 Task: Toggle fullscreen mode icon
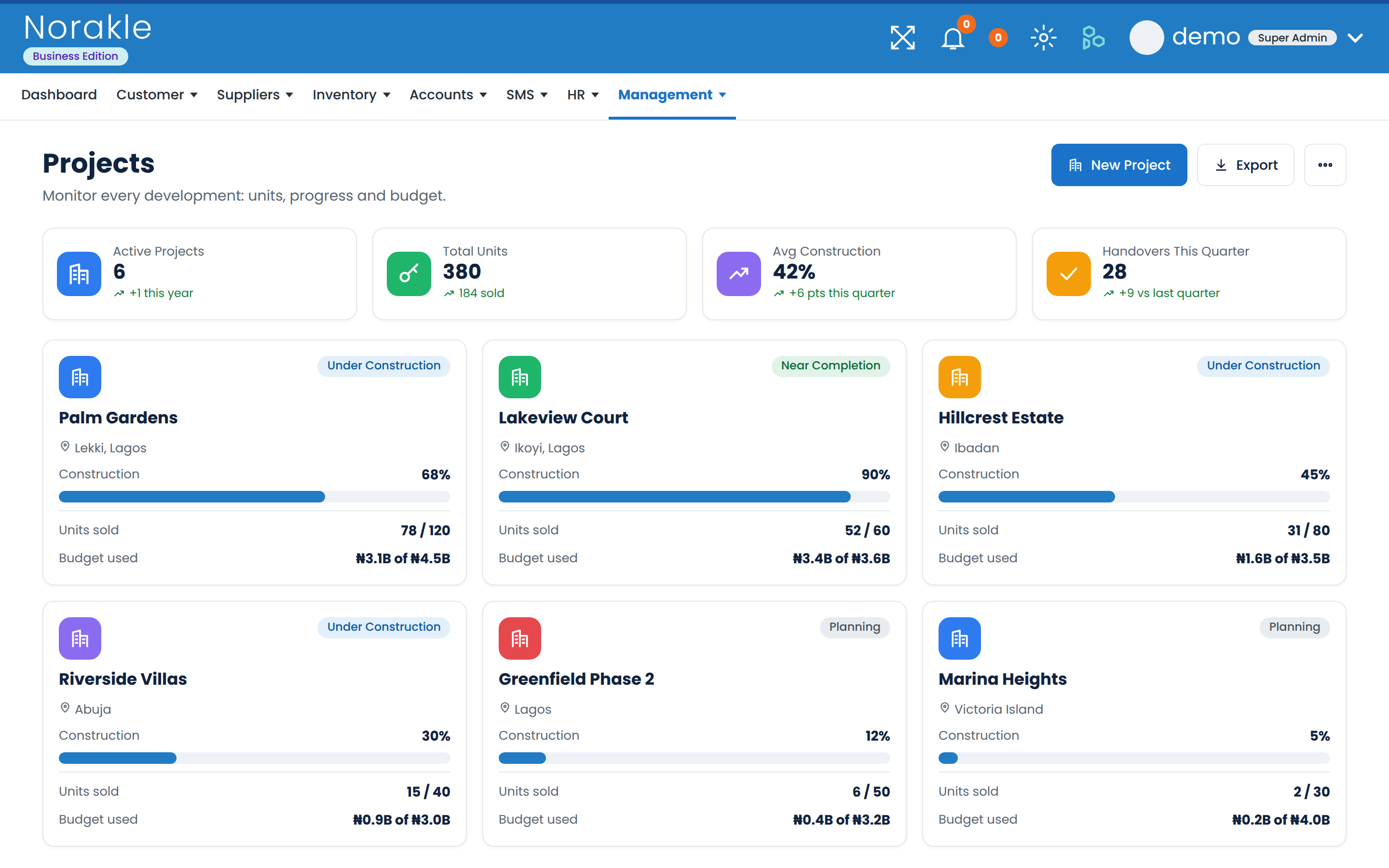point(902,38)
